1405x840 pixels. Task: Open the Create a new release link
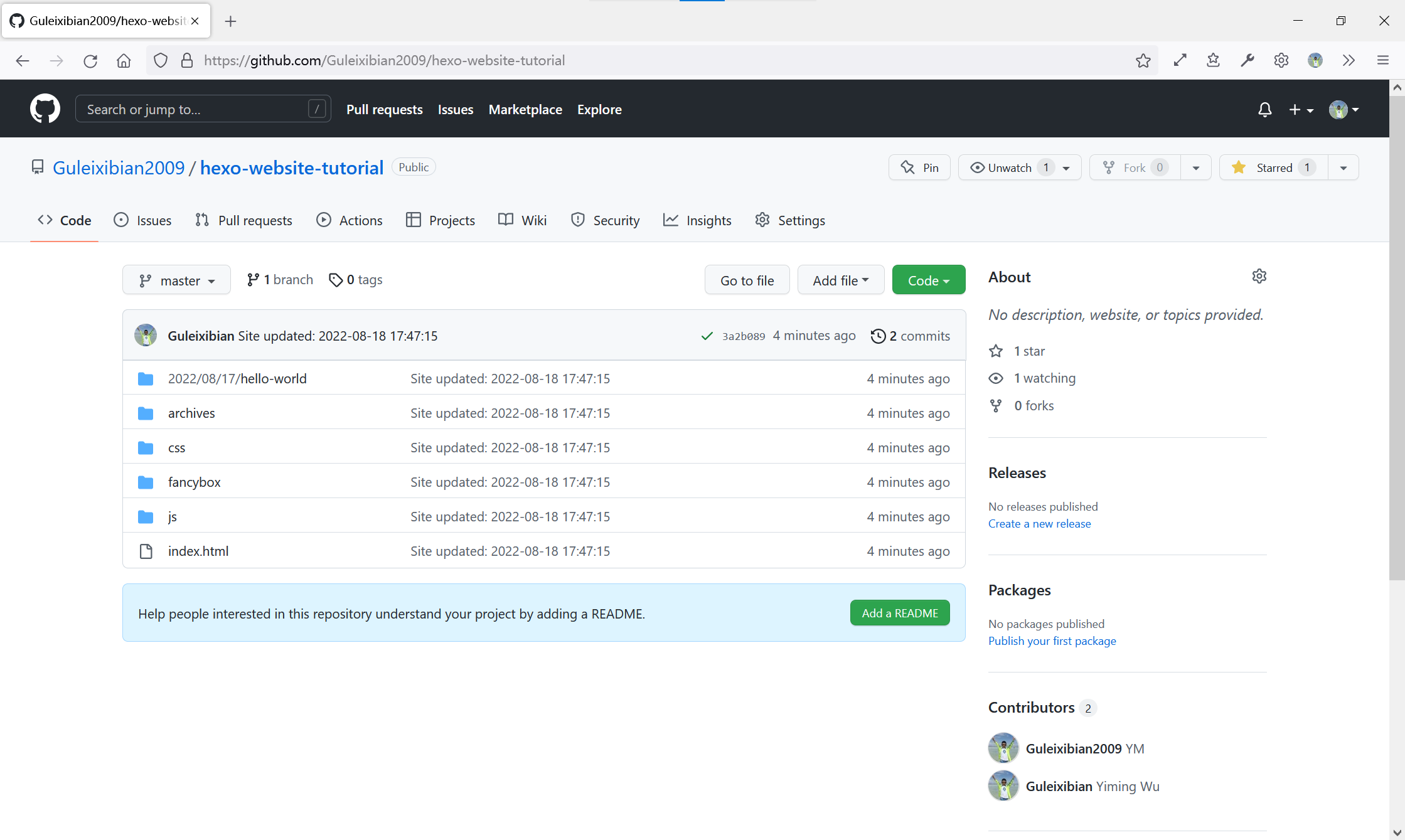tap(1039, 524)
